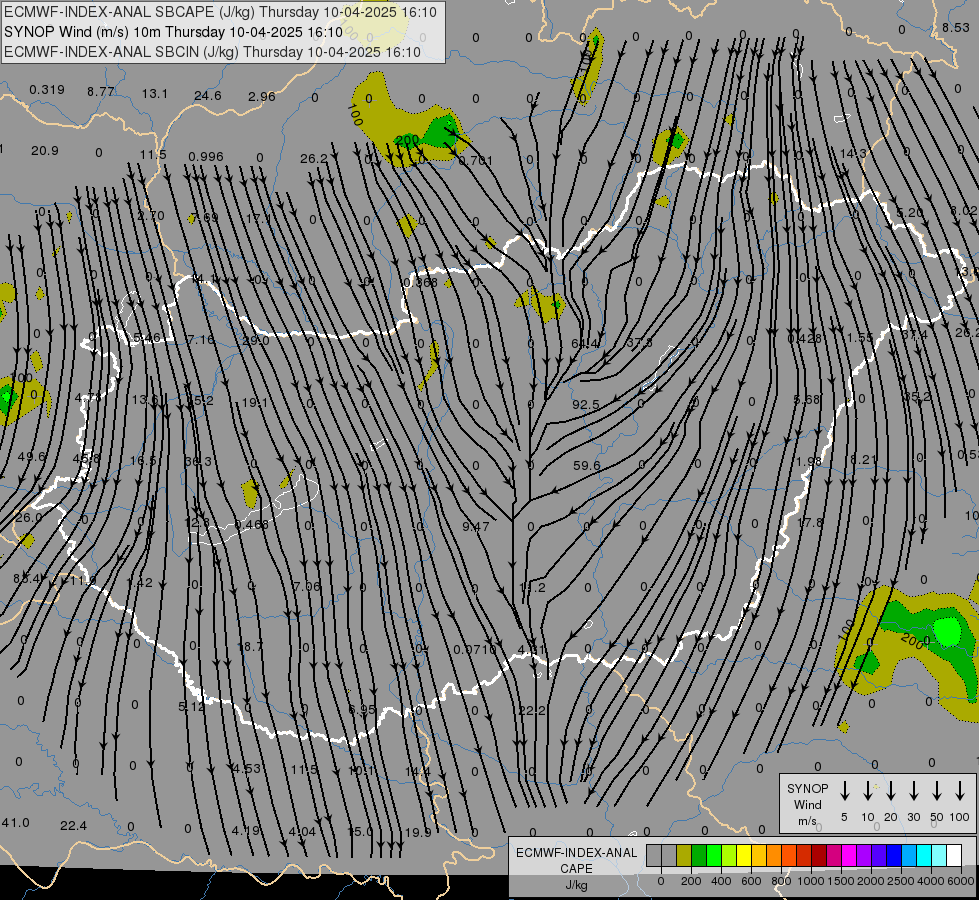Click the map value '37.3'
Viewport: 979px width, 900px height.
[x=639, y=343]
